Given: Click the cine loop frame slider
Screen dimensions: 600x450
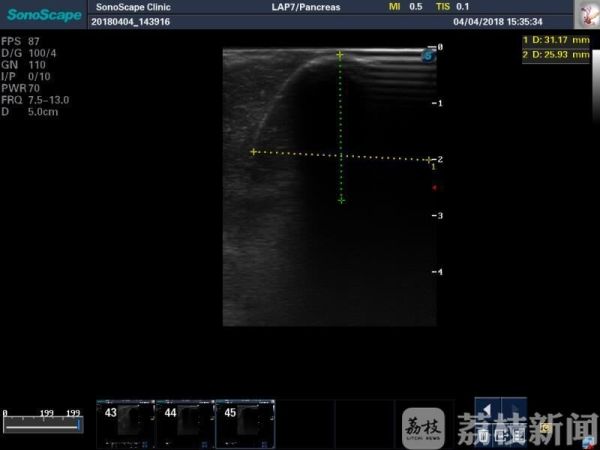Looking at the screenshot, I should (42, 425).
